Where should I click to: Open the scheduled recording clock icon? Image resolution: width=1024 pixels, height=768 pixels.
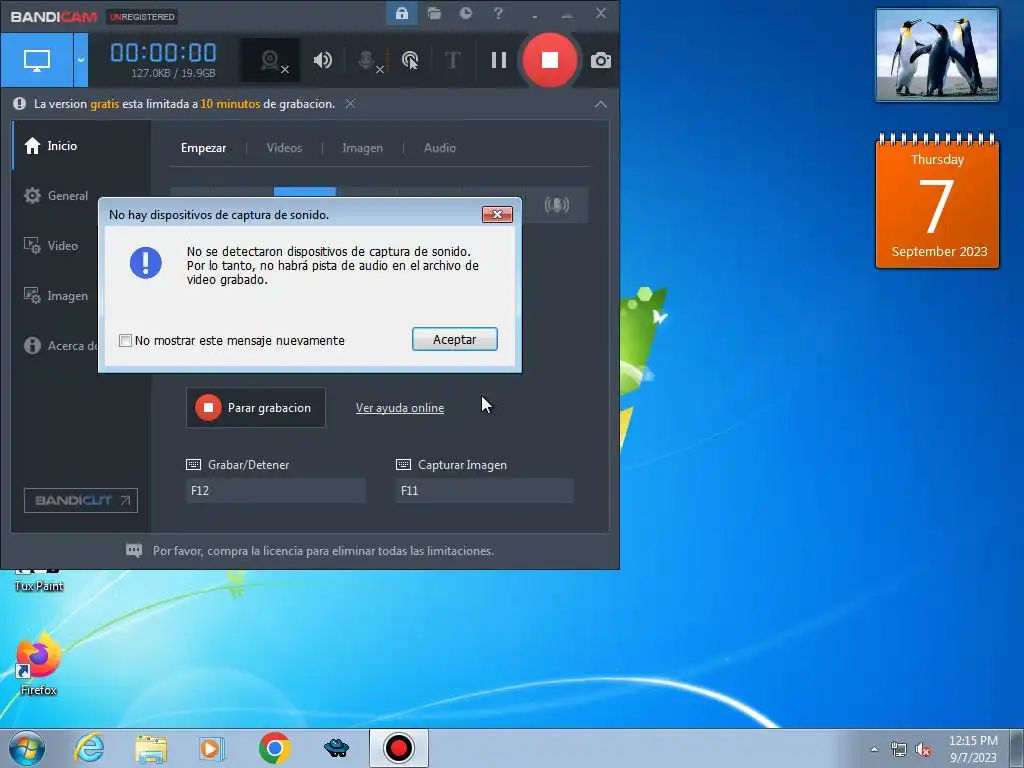(x=466, y=14)
